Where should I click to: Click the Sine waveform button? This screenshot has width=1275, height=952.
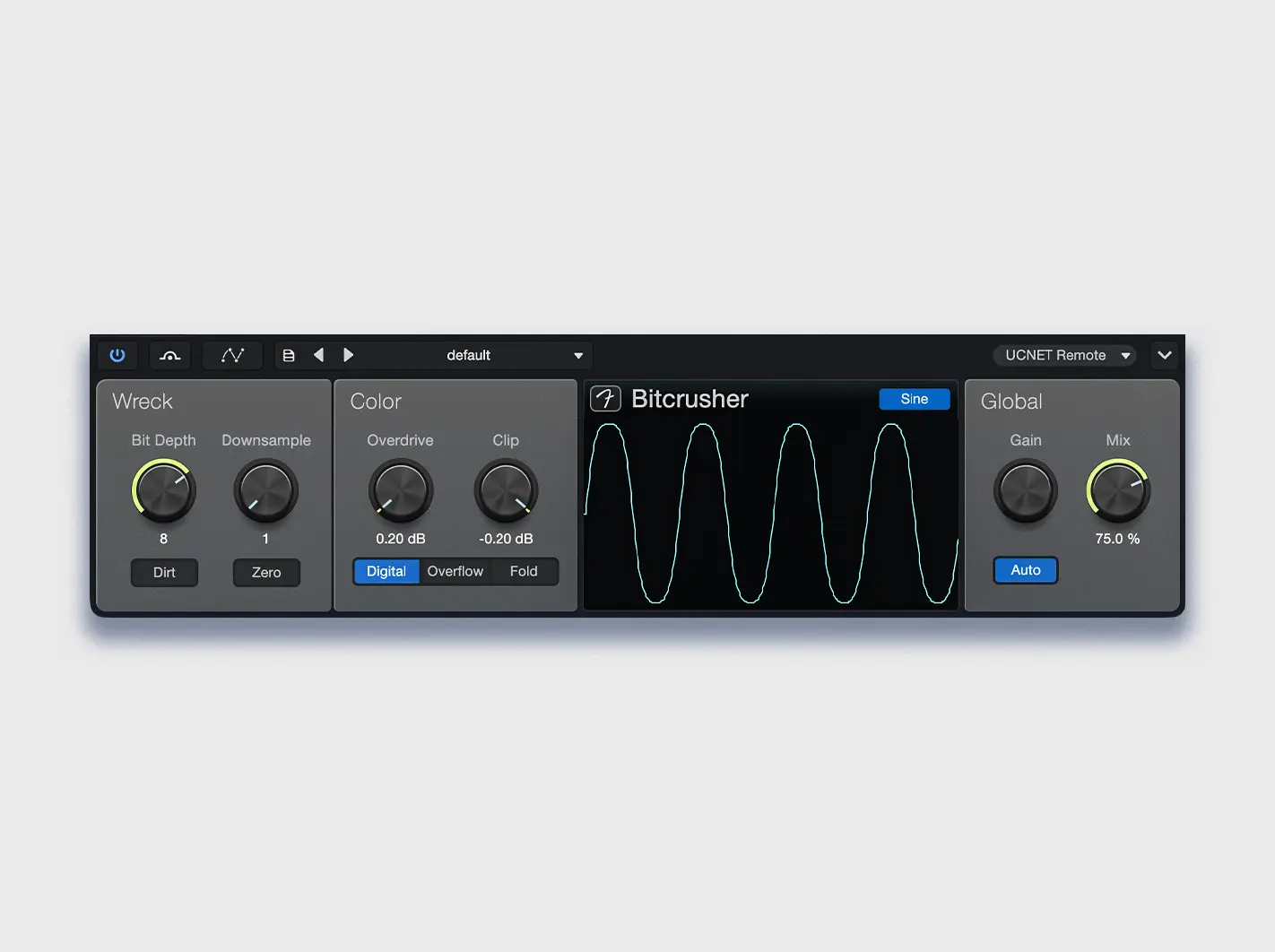coord(914,399)
